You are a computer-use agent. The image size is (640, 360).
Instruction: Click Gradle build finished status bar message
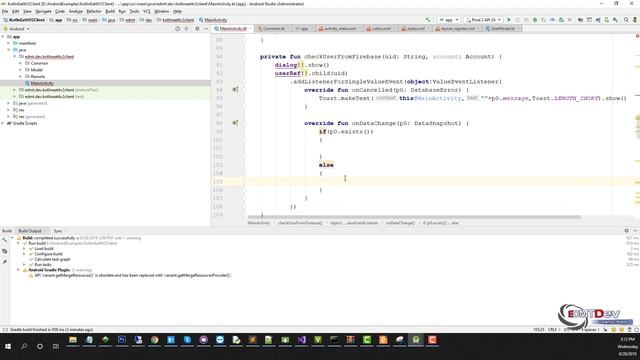(x=51, y=329)
